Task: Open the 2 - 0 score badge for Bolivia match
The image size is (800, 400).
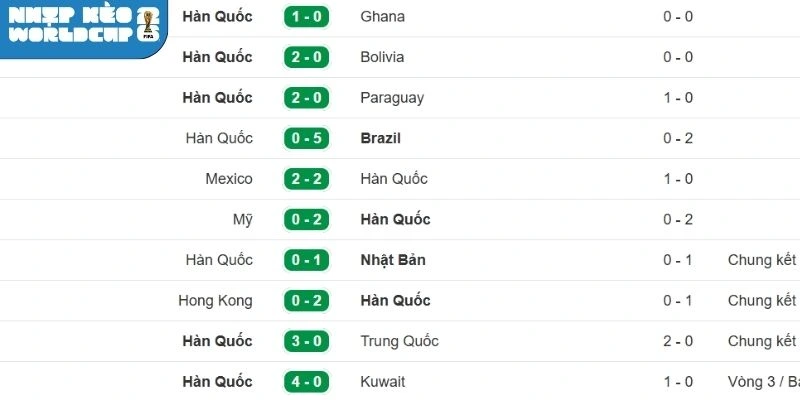Action: pos(307,57)
